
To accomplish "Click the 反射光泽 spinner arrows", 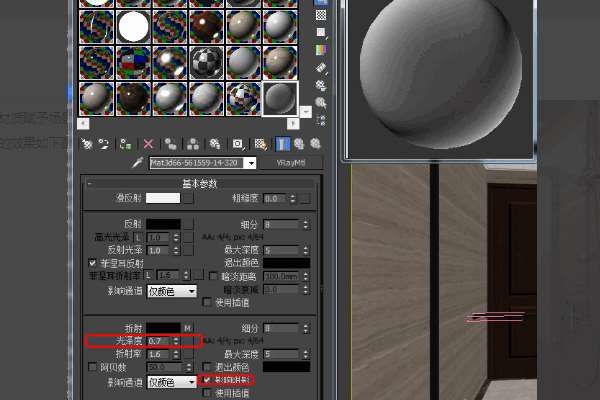I will pyautogui.click(x=176, y=250).
